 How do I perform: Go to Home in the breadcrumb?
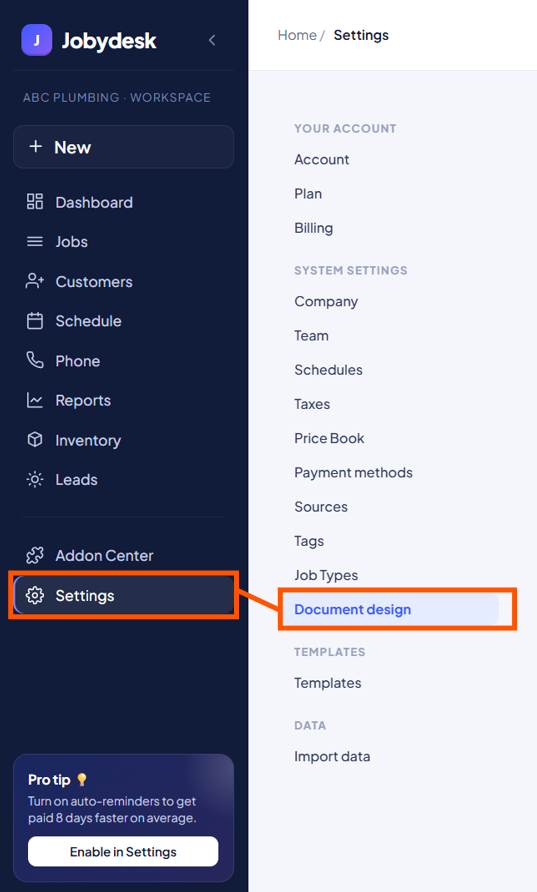297,35
